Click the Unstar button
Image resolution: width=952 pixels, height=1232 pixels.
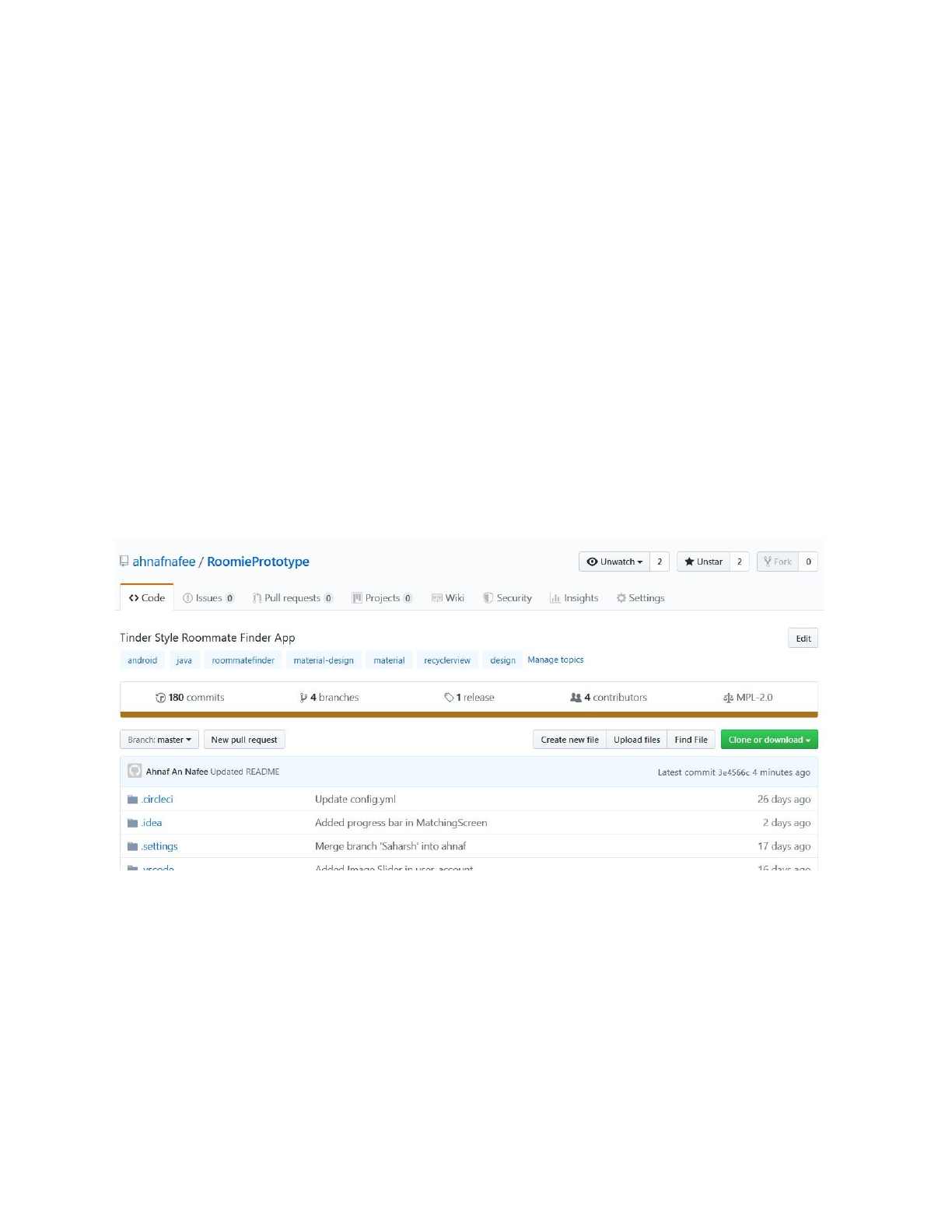click(704, 562)
